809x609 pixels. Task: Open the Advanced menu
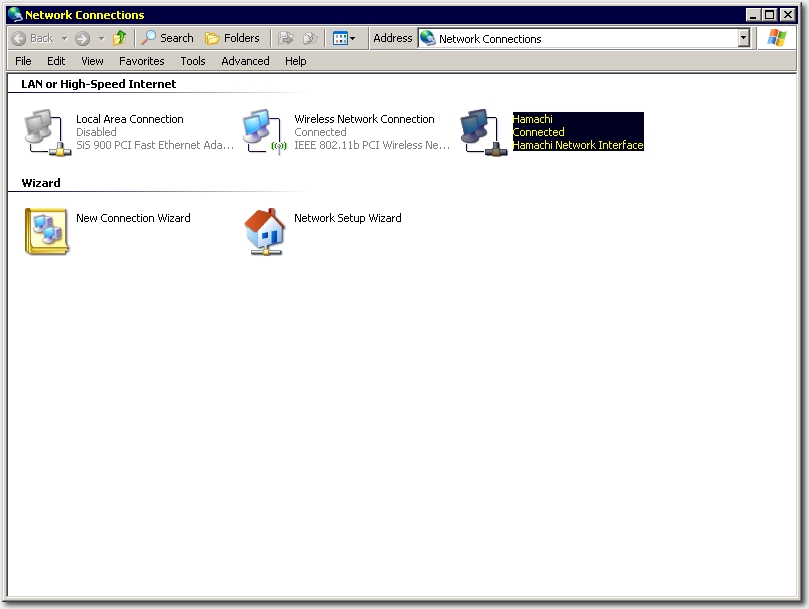[x=245, y=61]
